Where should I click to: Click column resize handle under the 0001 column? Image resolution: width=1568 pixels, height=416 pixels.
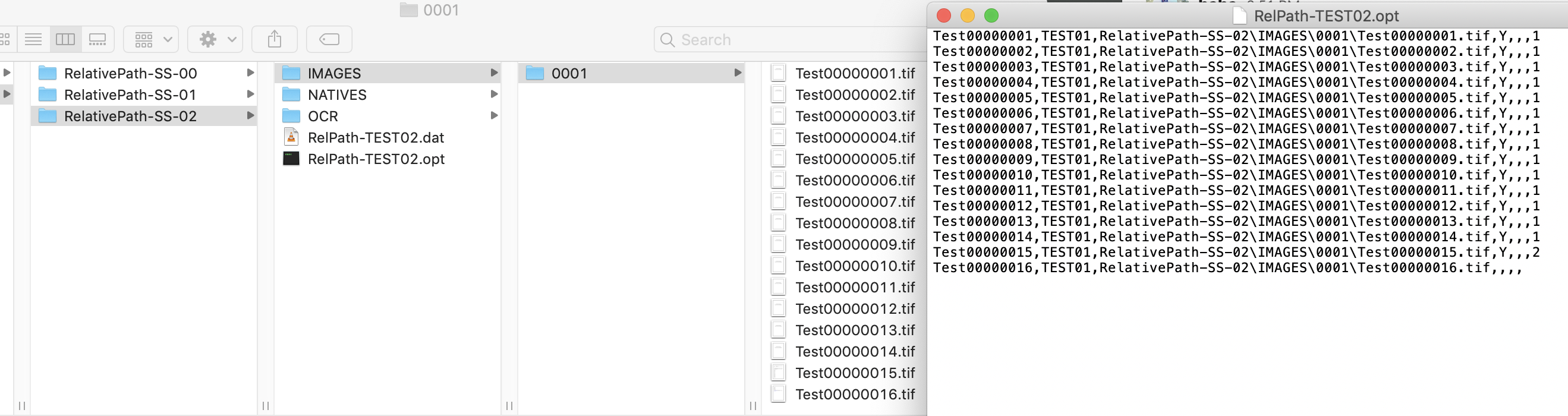click(753, 406)
